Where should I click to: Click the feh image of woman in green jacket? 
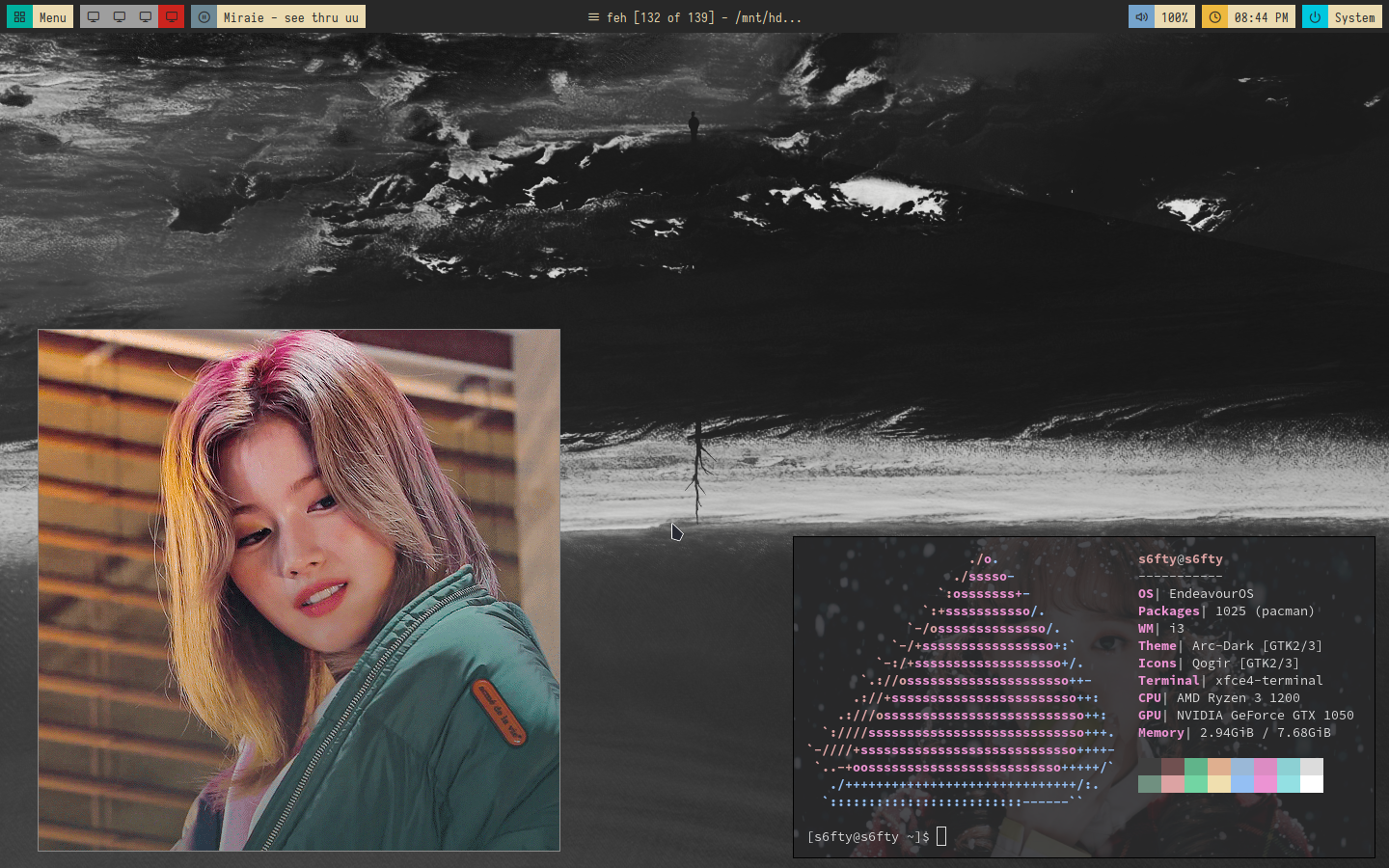(x=299, y=590)
